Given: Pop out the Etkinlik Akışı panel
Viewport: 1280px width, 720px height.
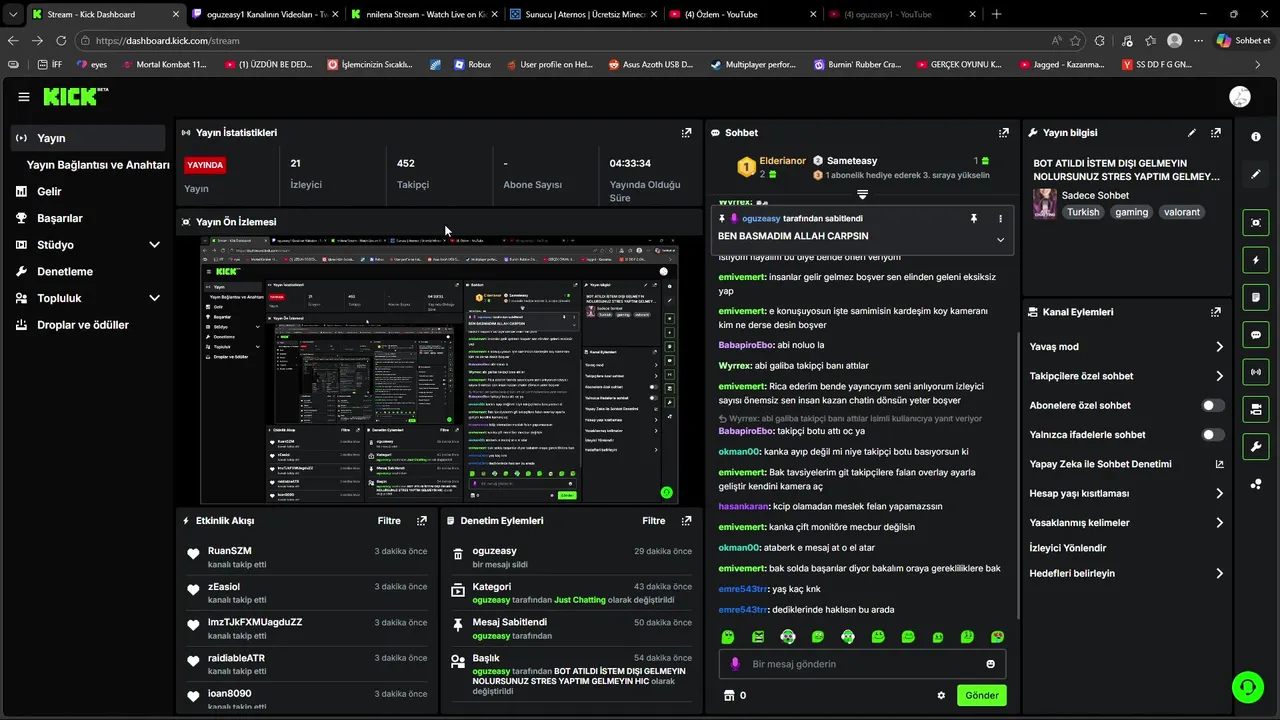Looking at the screenshot, I should pos(422,521).
